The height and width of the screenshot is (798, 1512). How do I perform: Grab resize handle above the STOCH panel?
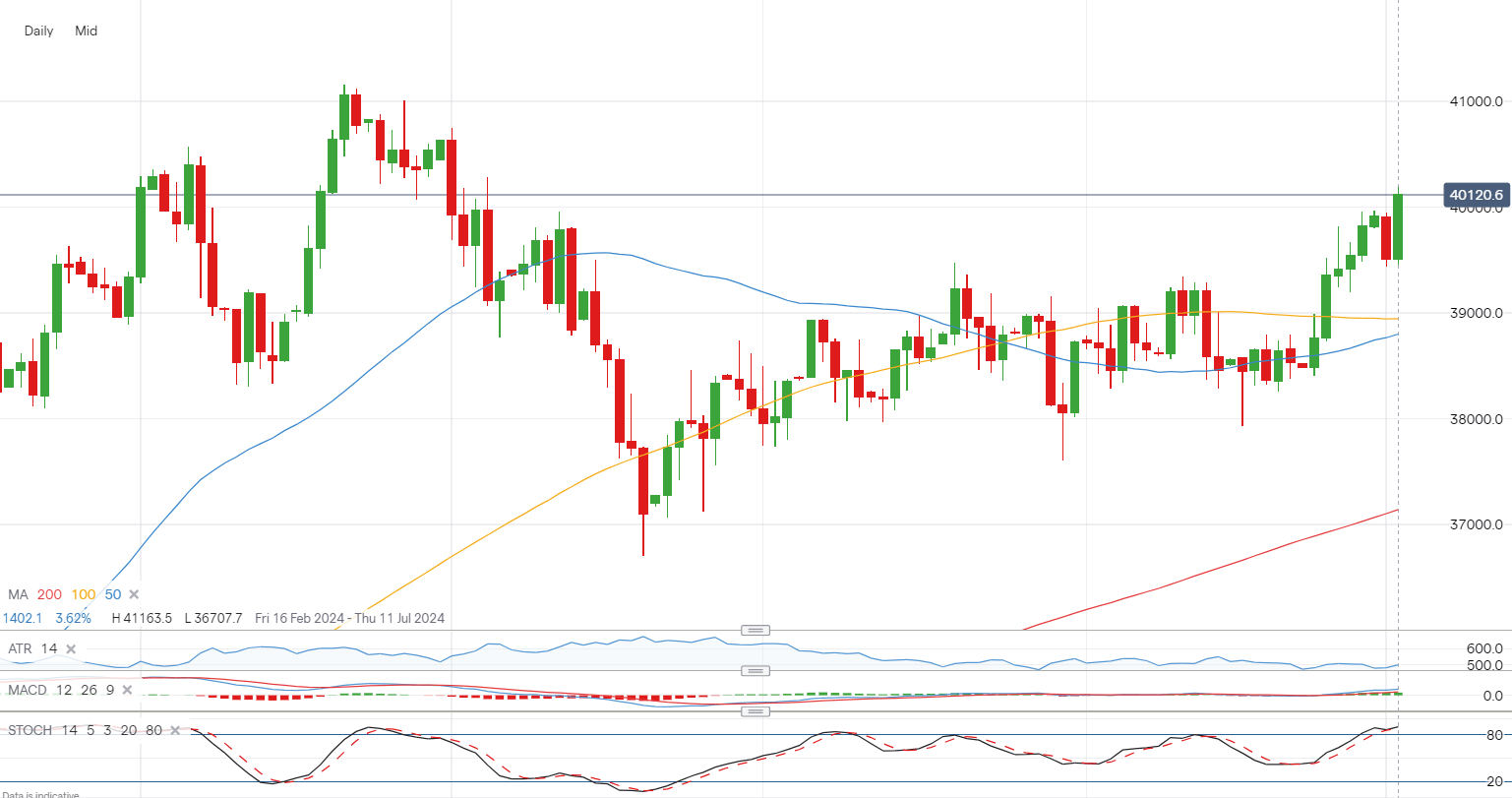click(756, 711)
